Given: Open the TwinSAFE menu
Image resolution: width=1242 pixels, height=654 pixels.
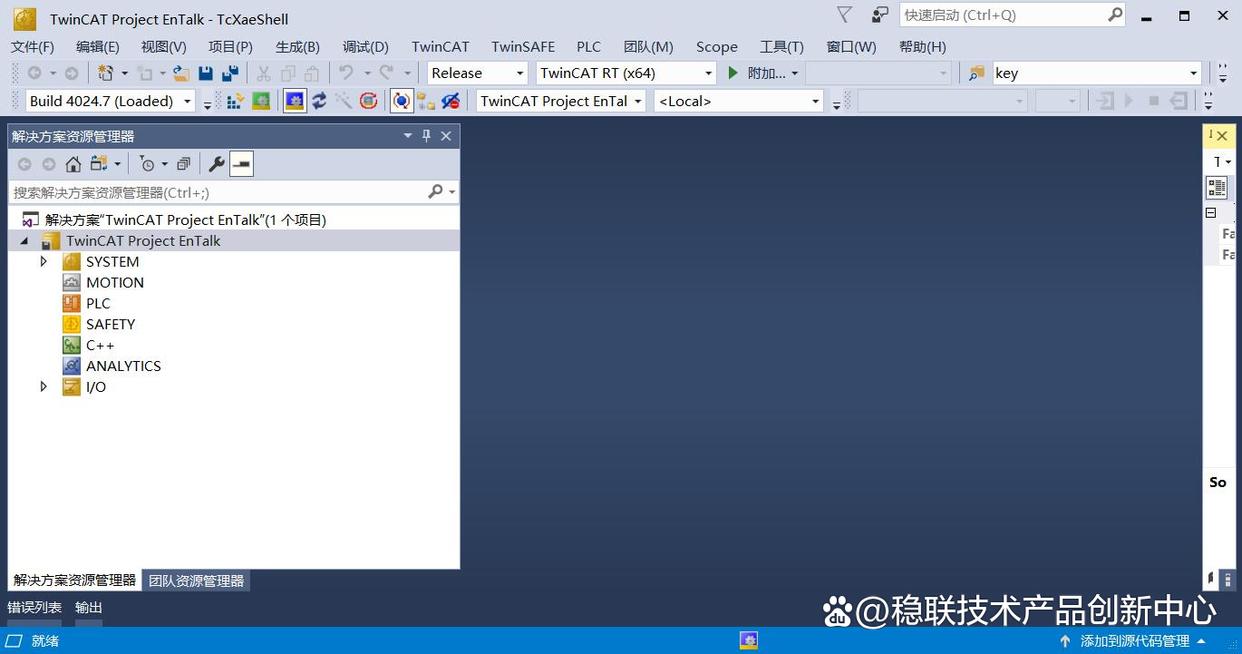Looking at the screenshot, I should pyautogui.click(x=523, y=47).
